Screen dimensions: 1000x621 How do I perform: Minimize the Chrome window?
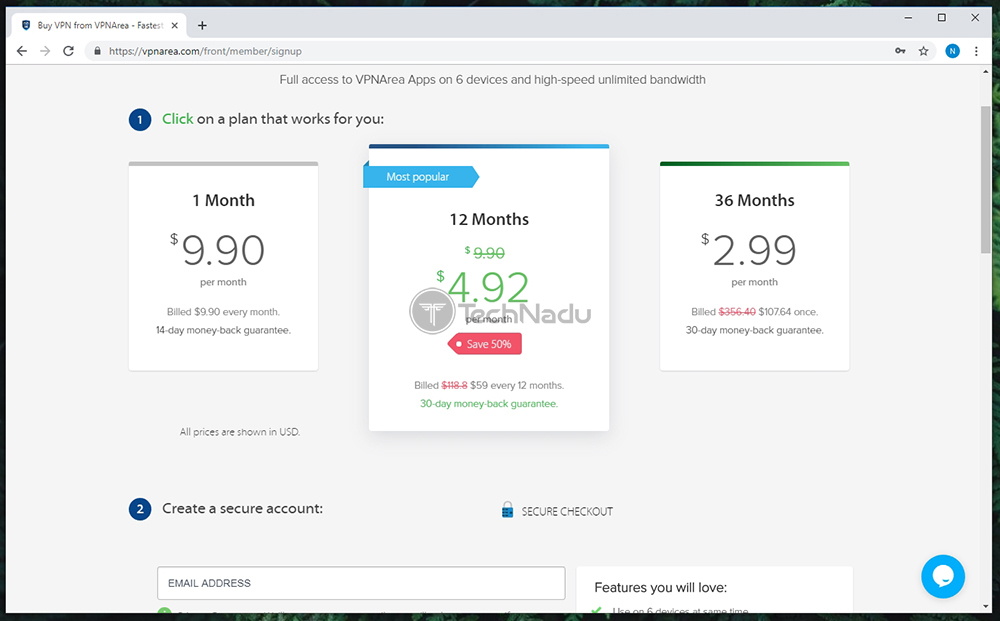point(908,18)
